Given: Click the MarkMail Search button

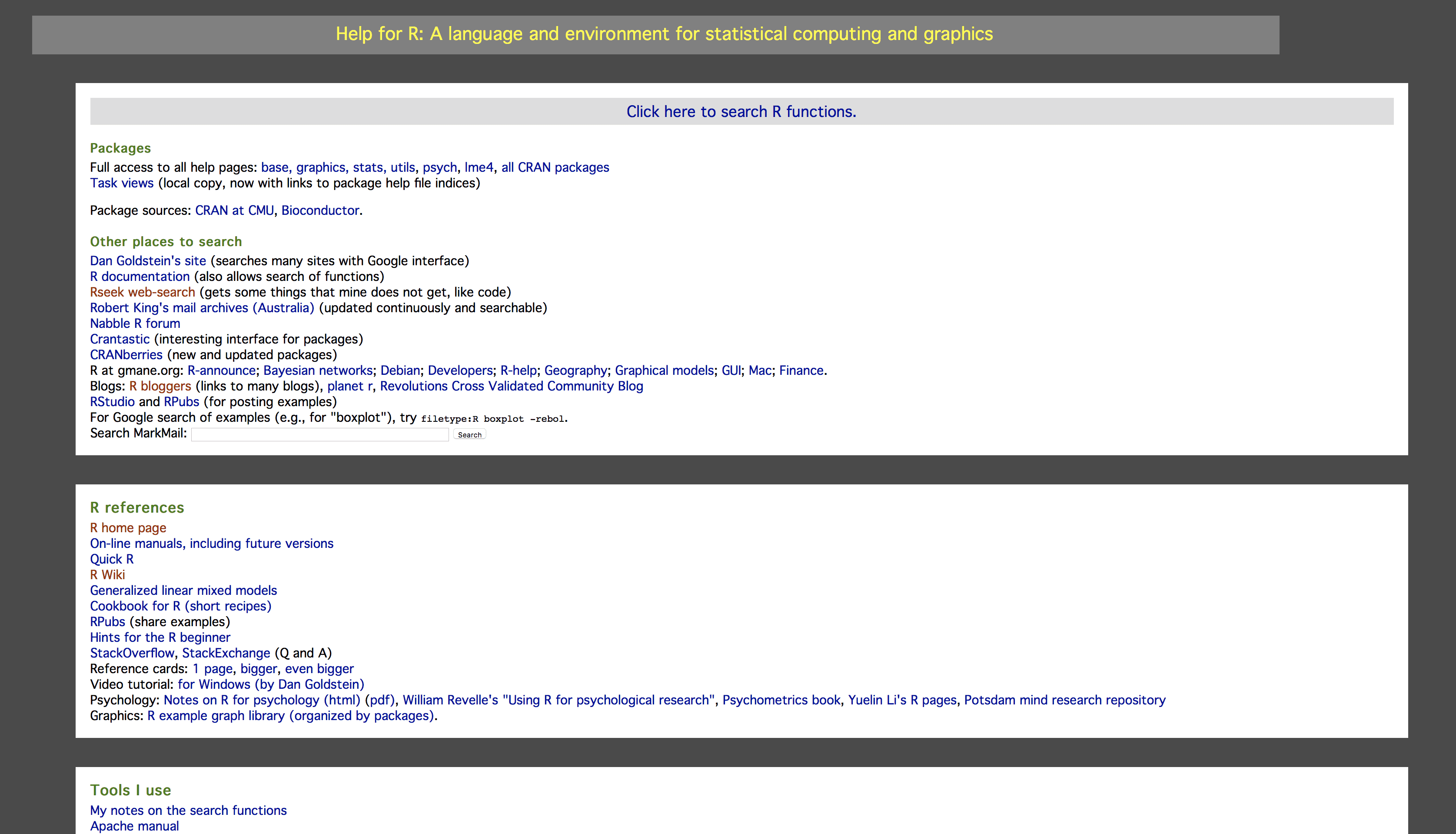Looking at the screenshot, I should [469, 435].
